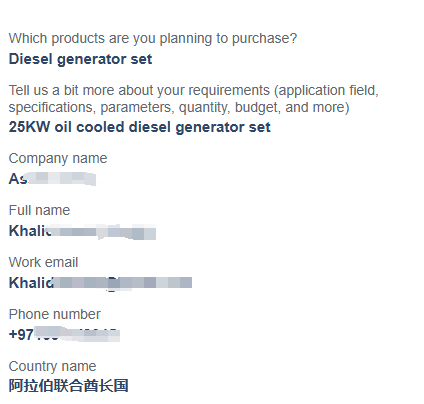Screen dimensions: 424x404
Task: Click the 'Work email' label
Action: [x=43, y=262]
